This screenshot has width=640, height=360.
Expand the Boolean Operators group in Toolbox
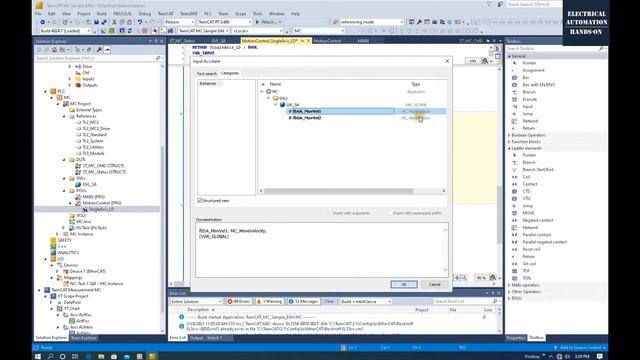point(509,135)
